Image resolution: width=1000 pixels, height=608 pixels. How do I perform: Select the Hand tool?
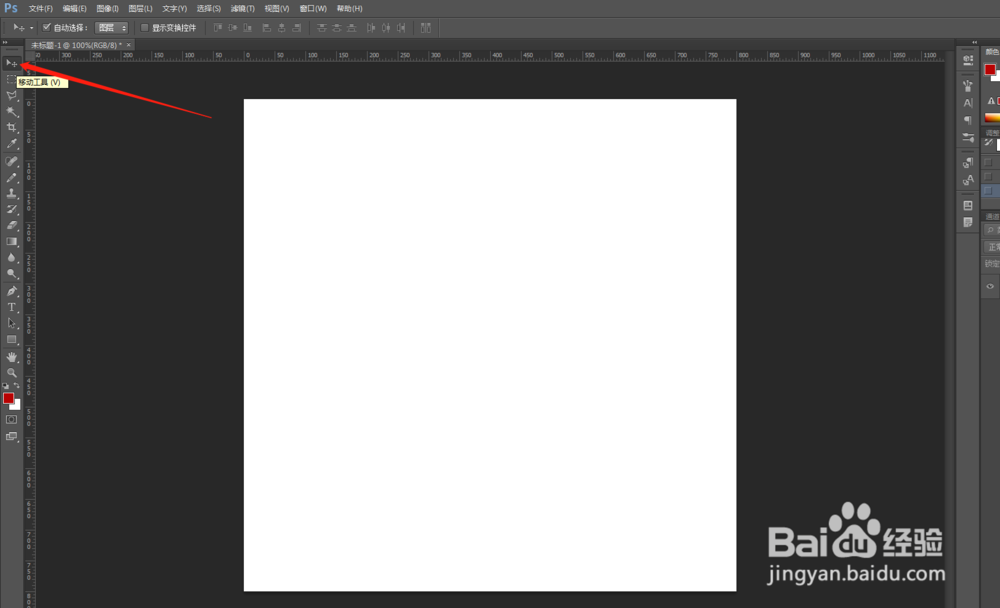(x=11, y=357)
